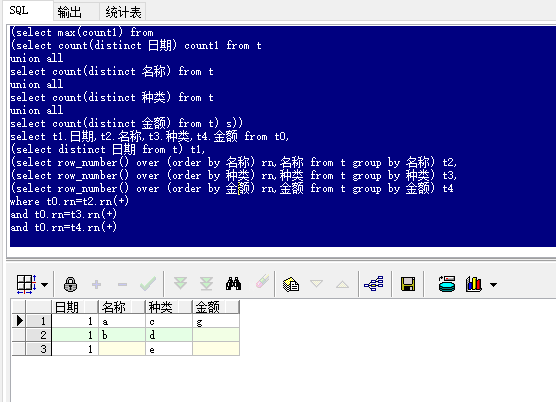Click the save floppy disk icon
This screenshot has height=402, width=556.
point(408,284)
